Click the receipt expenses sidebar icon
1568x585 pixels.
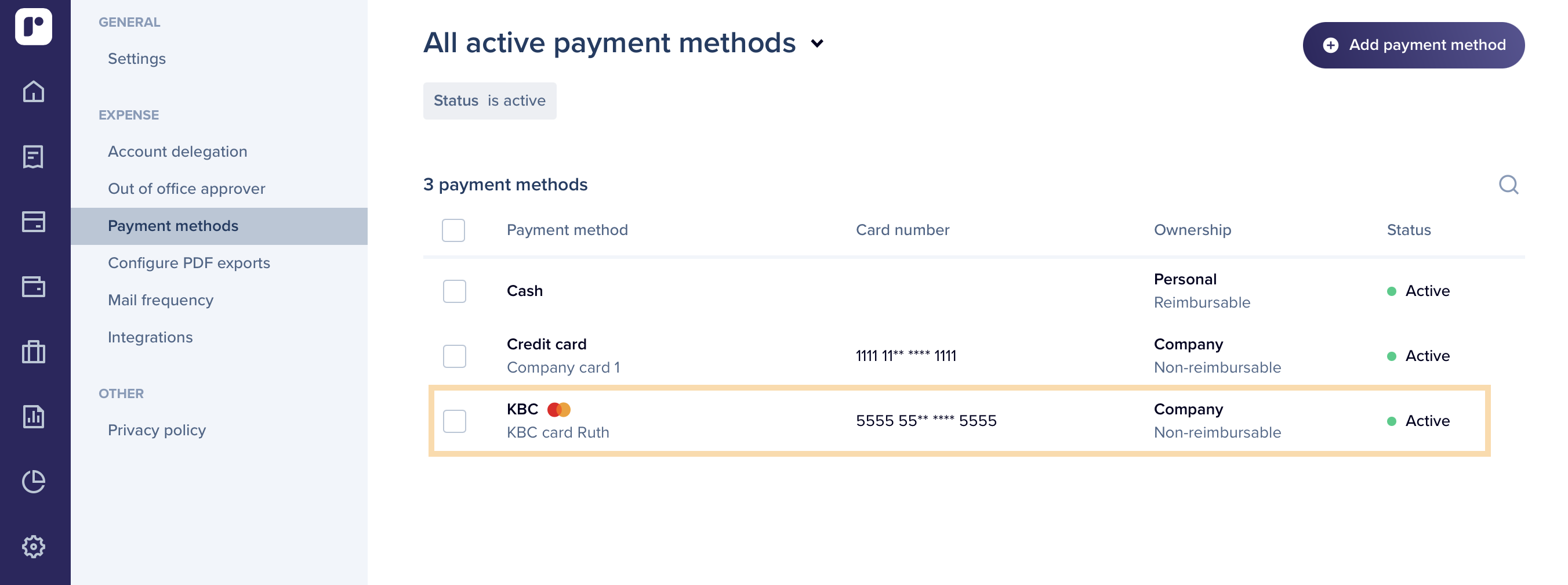34,157
